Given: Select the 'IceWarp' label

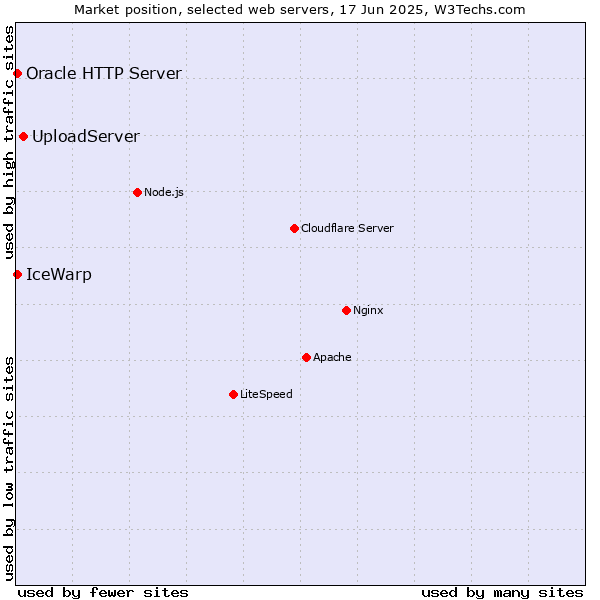Looking at the screenshot, I should [59, 274].
